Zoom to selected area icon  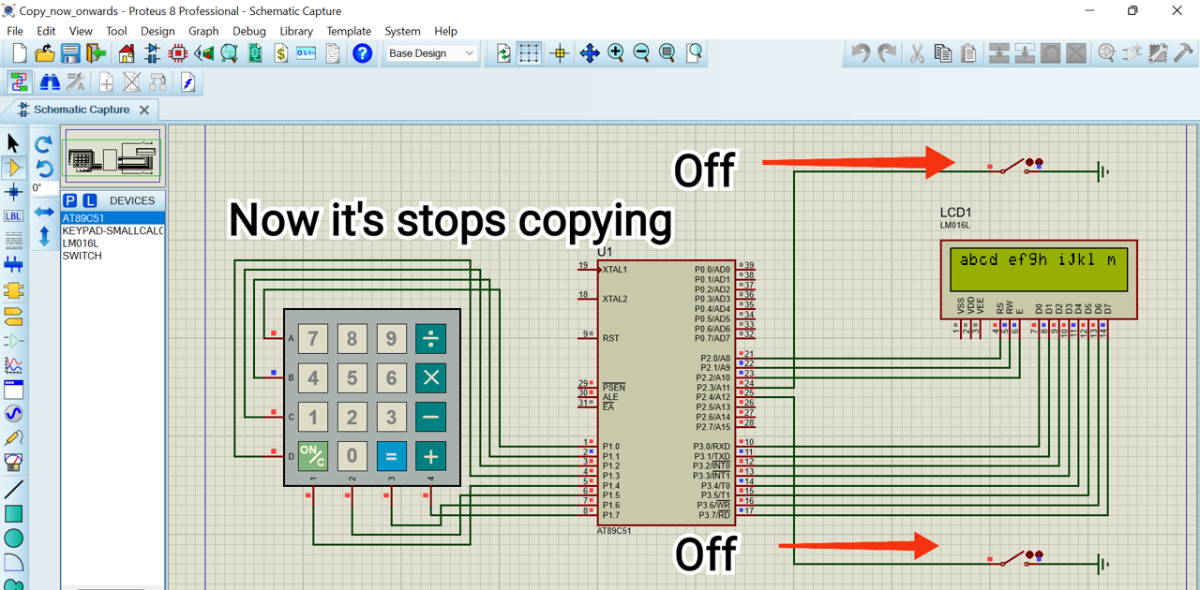[x=693, y=54]
